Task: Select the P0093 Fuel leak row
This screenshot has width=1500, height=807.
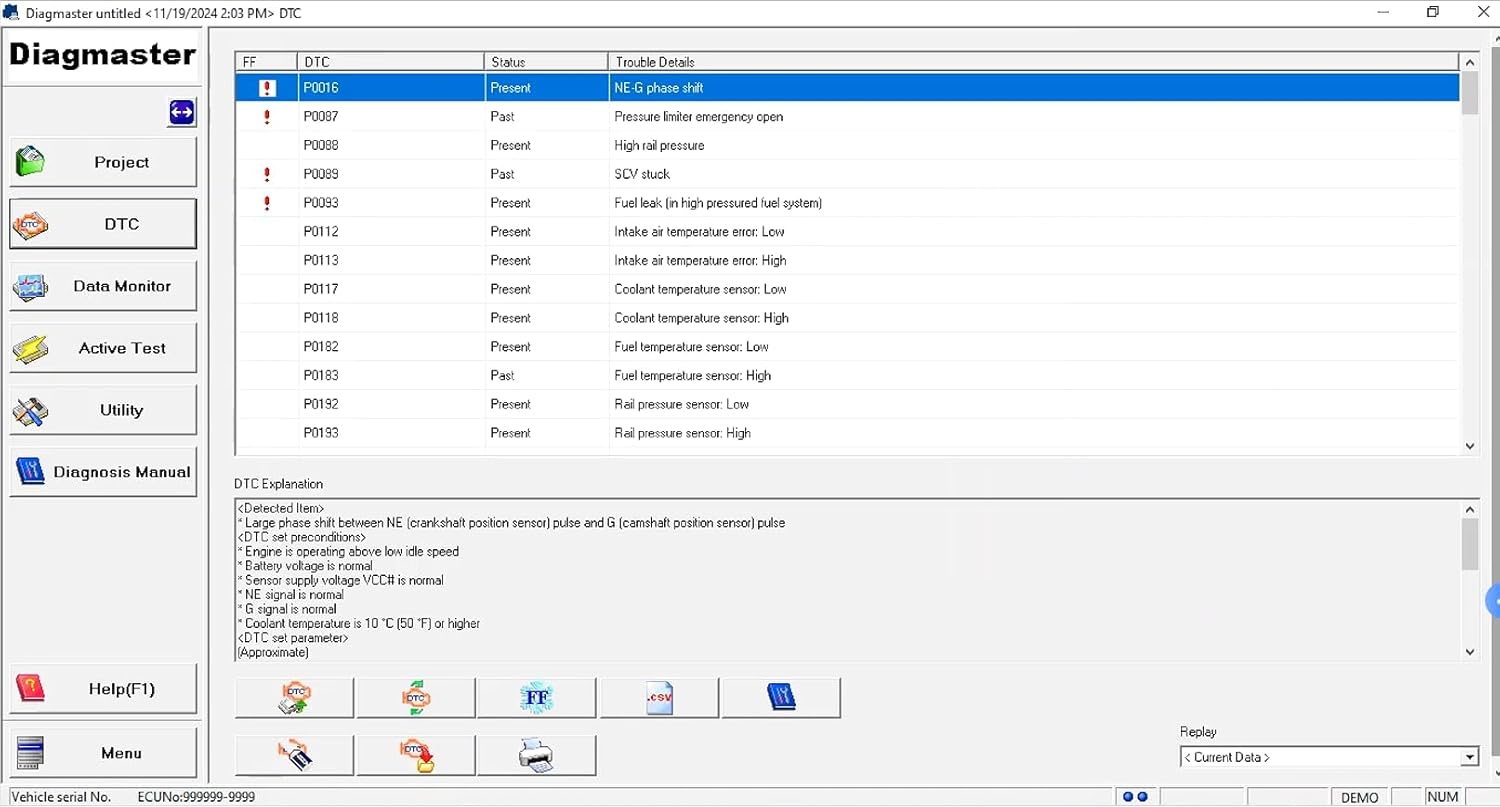Action: (717, 203)
